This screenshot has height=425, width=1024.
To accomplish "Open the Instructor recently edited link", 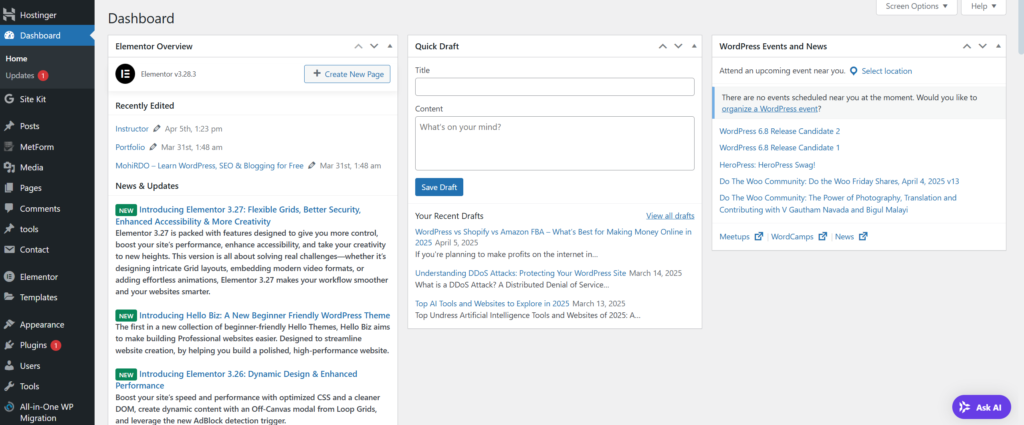I will [132, 129].
